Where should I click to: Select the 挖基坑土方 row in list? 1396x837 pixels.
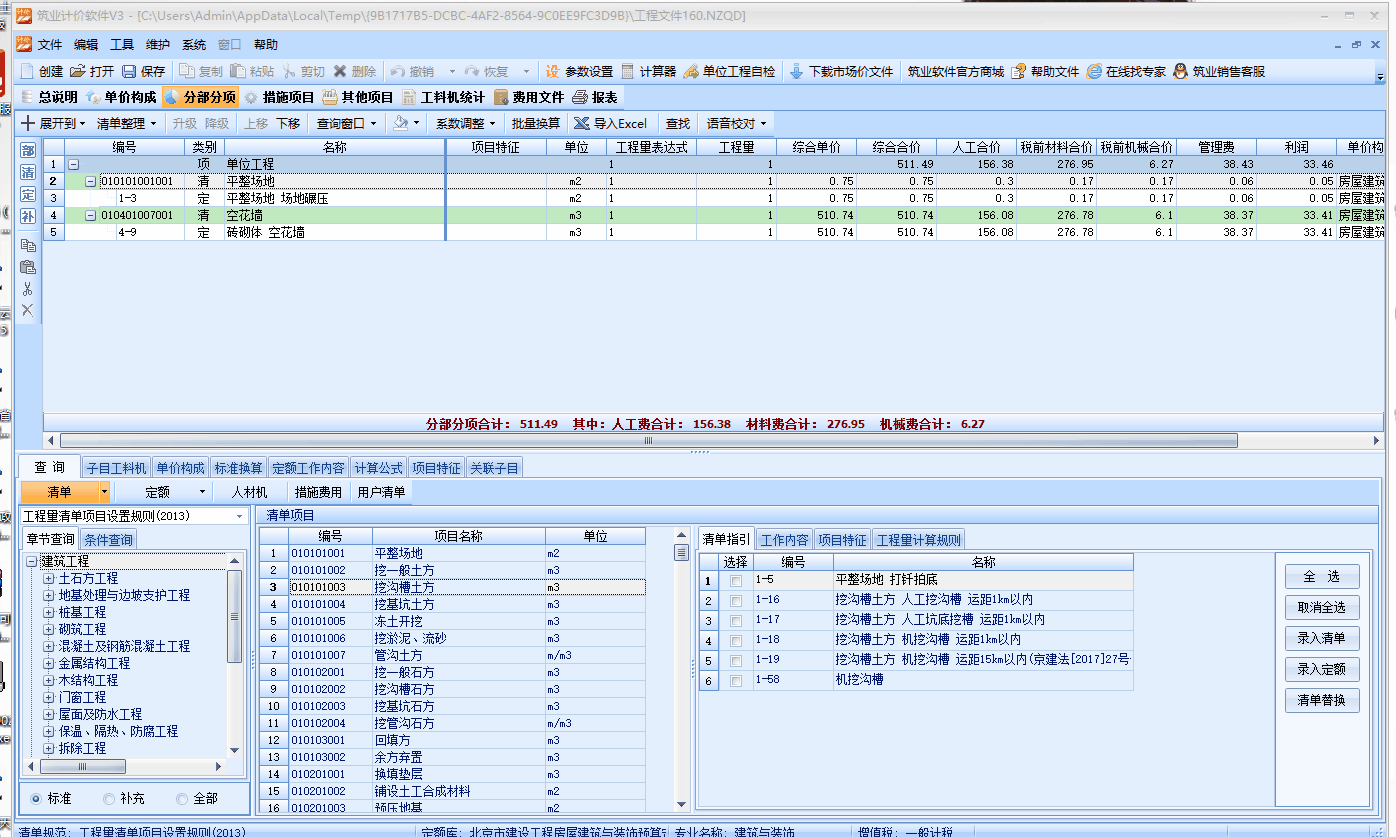point(404,604)
